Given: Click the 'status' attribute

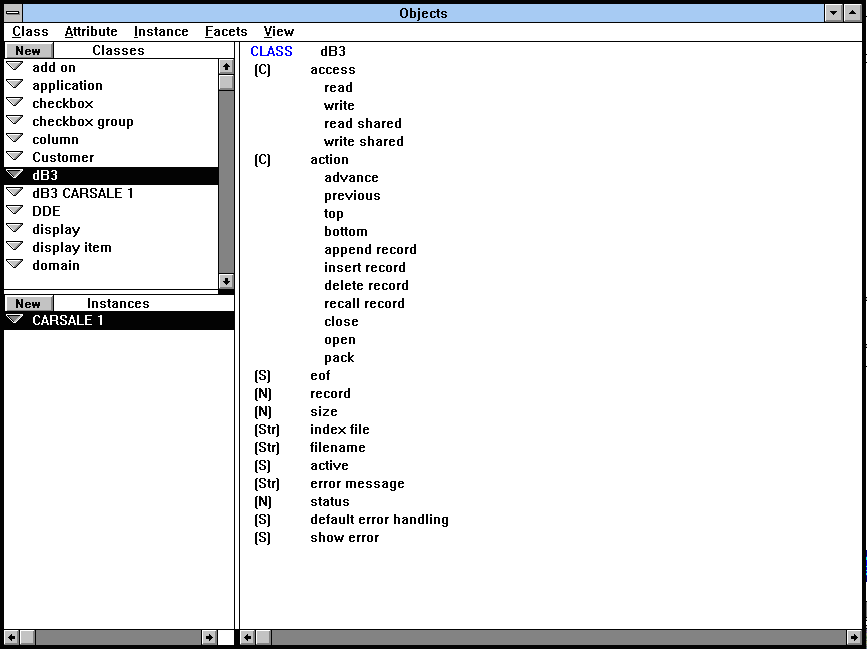Looking at the screenshot, I should [330, 502].
